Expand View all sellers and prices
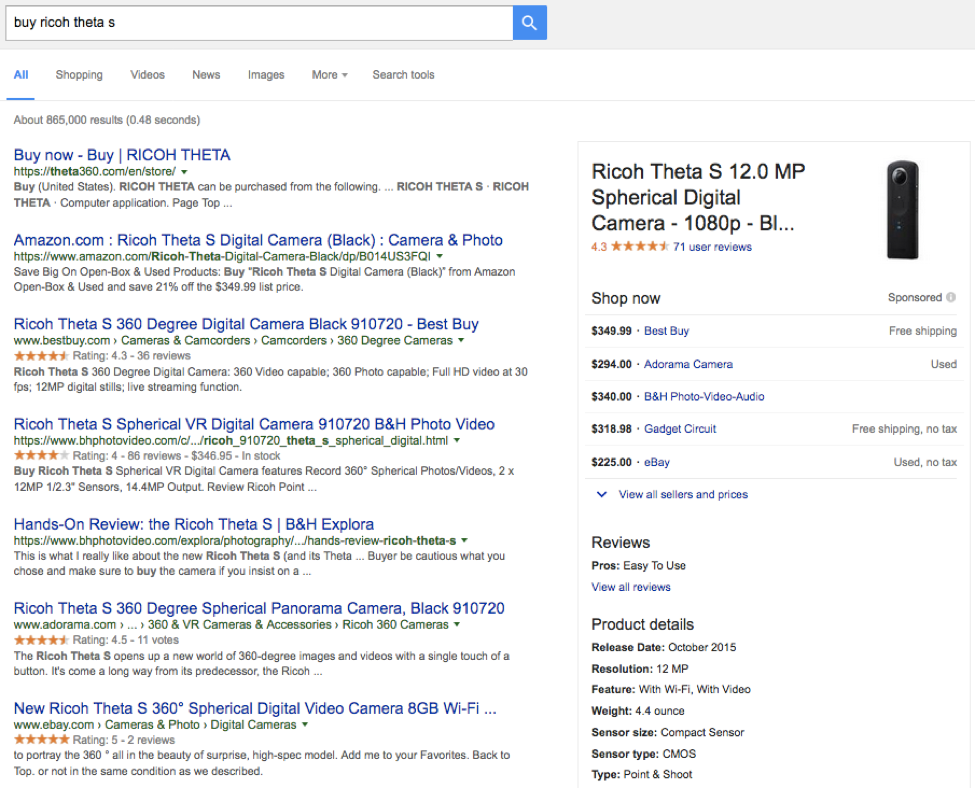This screenshot has width=975, height=788. click(682, 495)
